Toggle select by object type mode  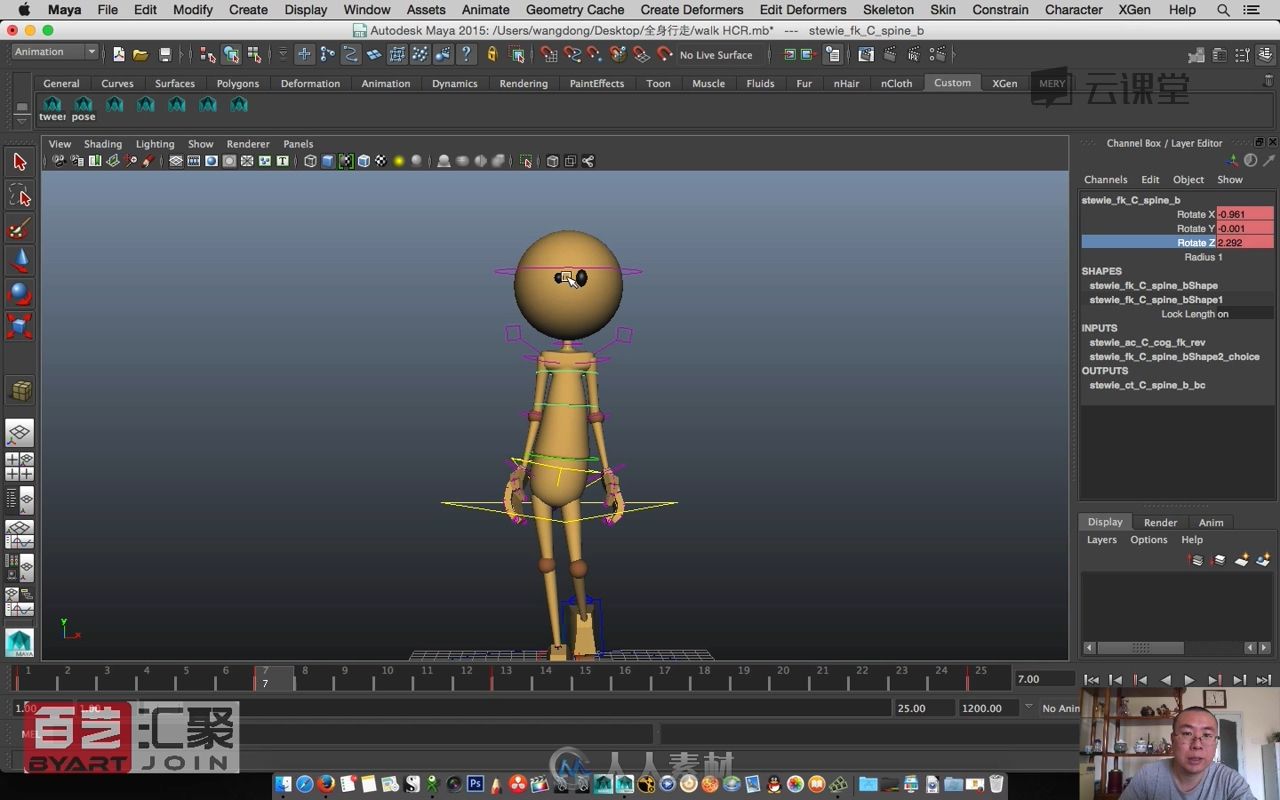(x=231, y=54)
